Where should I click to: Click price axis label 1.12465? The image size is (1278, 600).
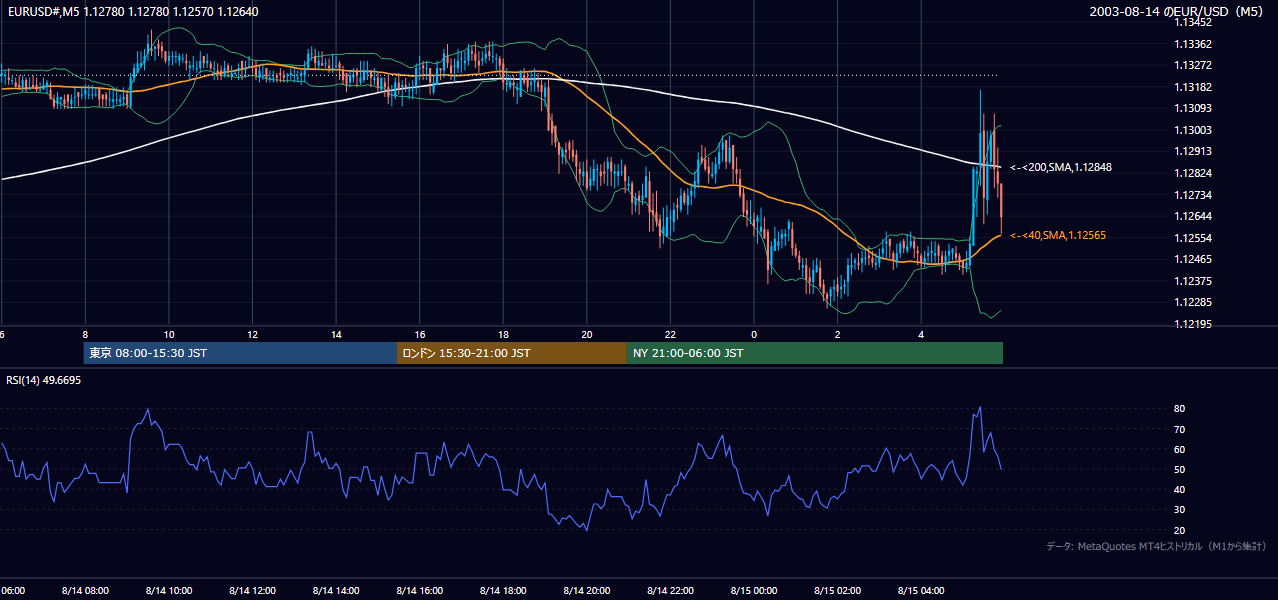(x=1193, y=259)
